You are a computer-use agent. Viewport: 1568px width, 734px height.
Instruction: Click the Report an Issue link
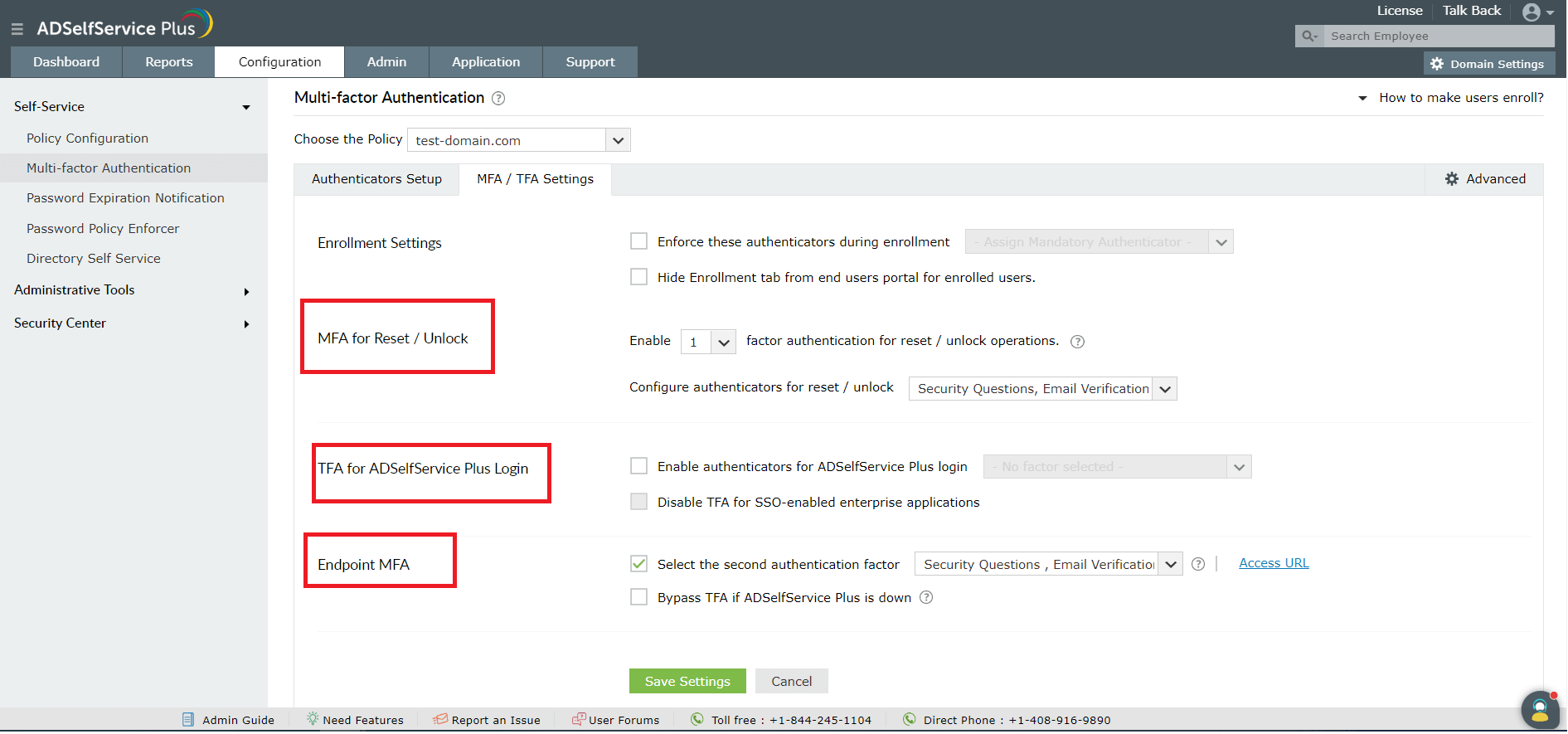[x=496, y=720]
